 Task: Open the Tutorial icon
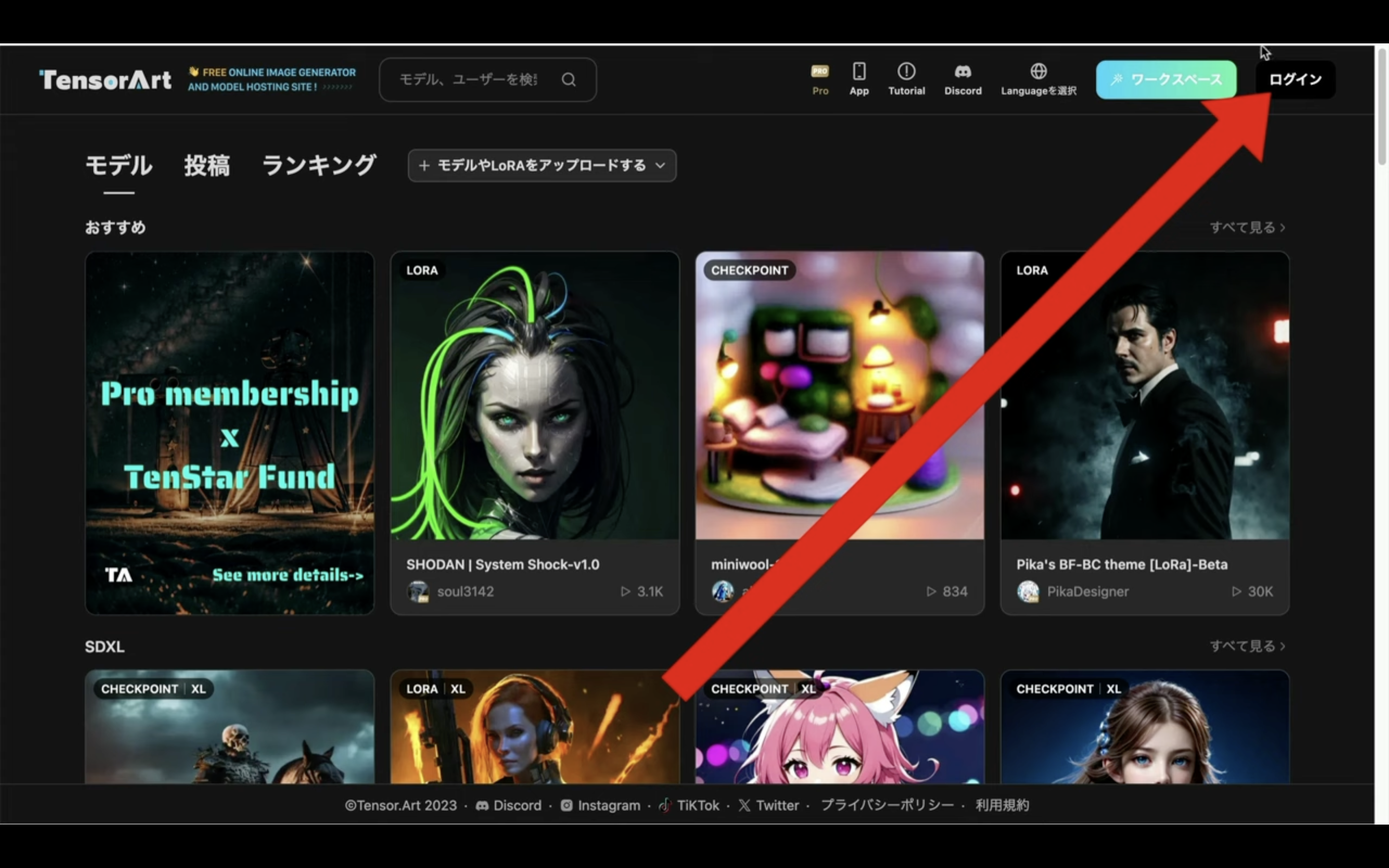tap(906, 79)
